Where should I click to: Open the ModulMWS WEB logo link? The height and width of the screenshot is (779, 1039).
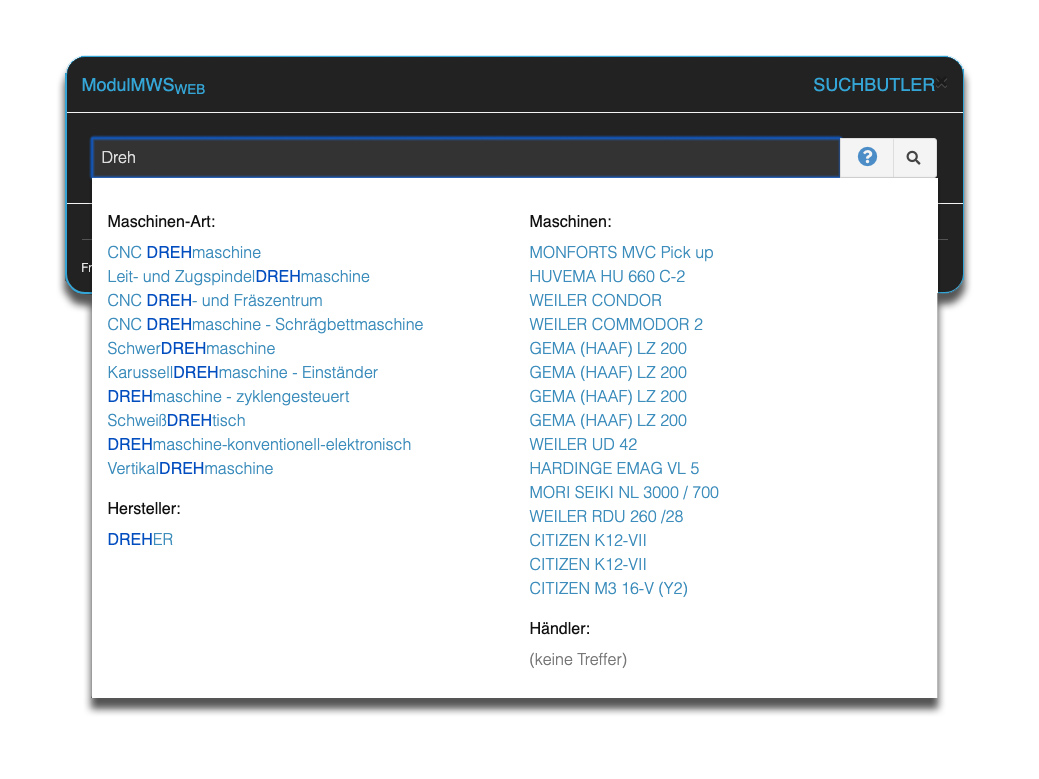(x=143, y=86)
